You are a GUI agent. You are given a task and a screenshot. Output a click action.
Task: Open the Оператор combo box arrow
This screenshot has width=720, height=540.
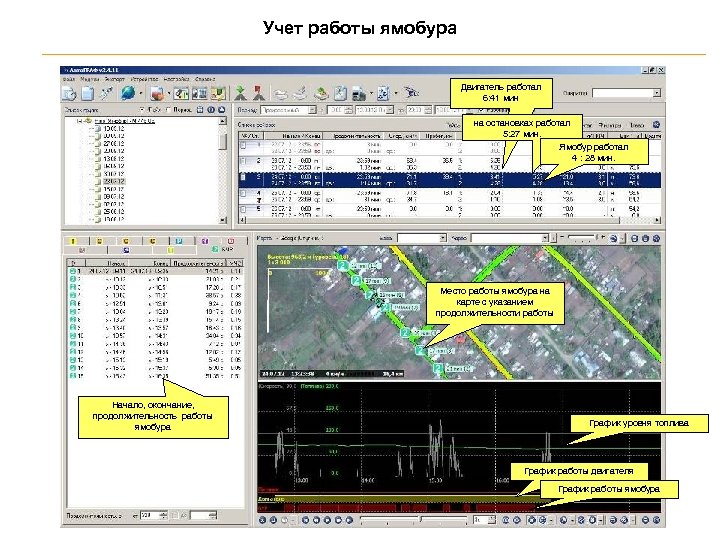pos(657,93)
